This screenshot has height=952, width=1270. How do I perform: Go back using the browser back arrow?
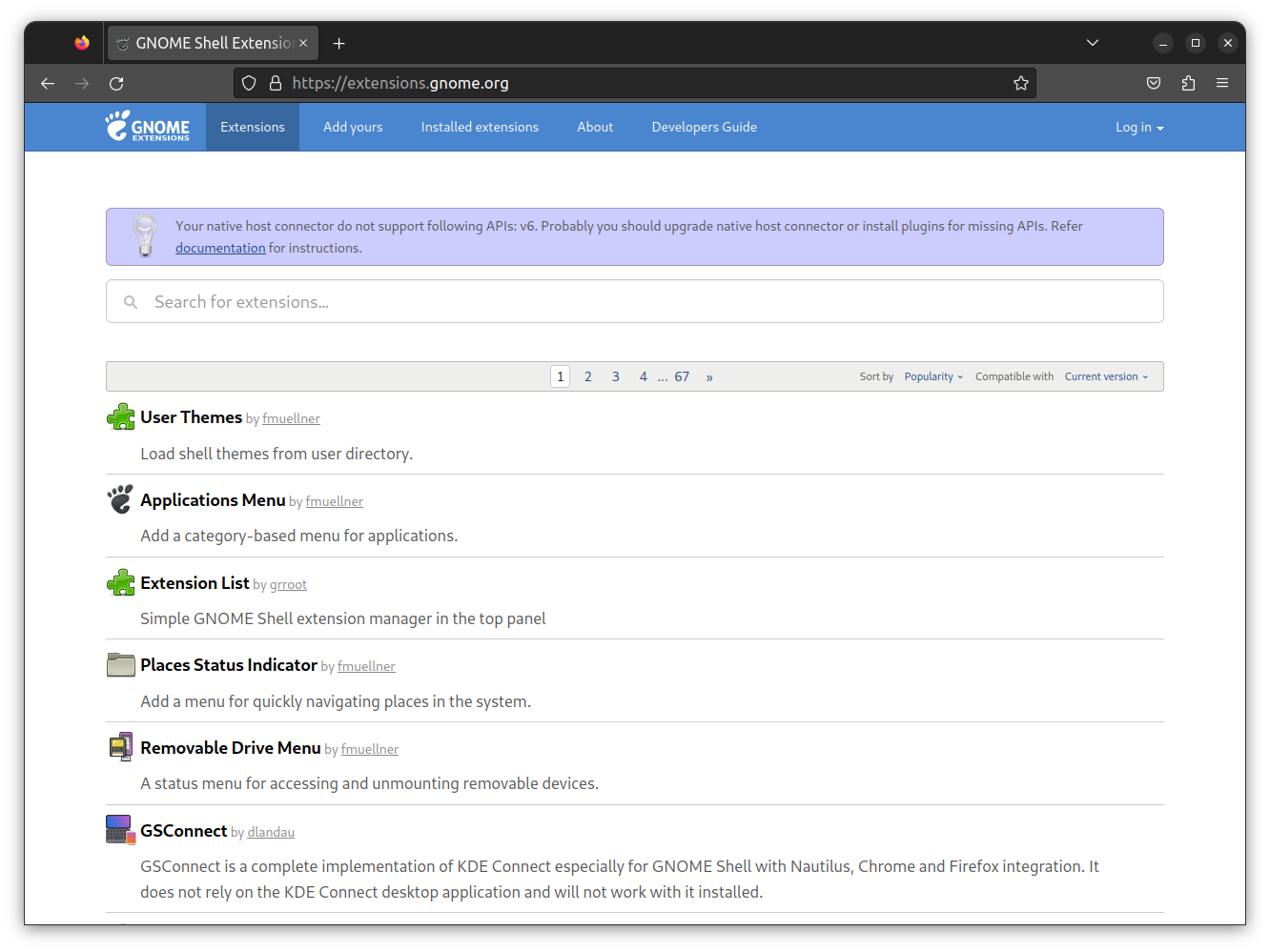click(48, 84)
